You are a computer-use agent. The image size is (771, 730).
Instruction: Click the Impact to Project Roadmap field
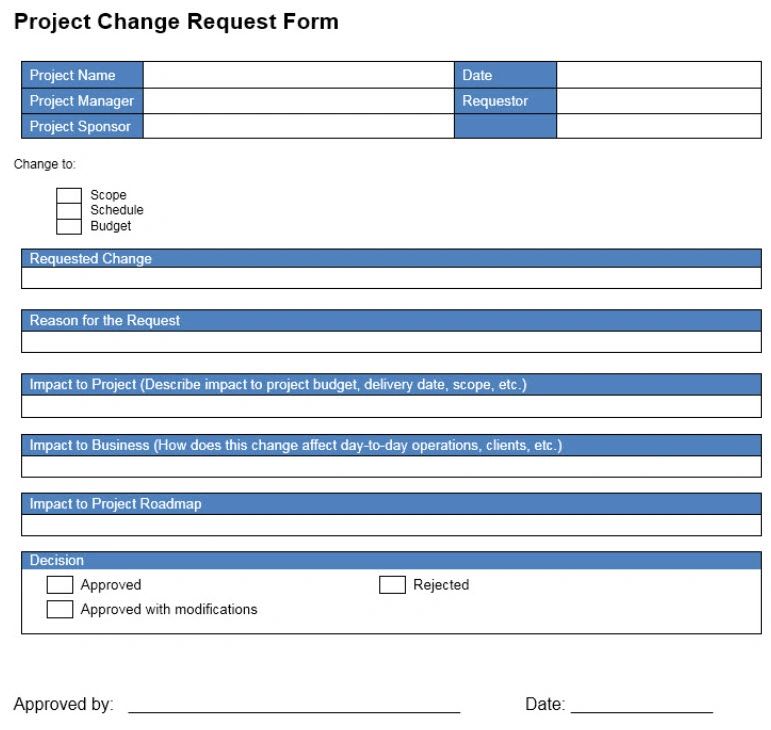pos(391,525)
